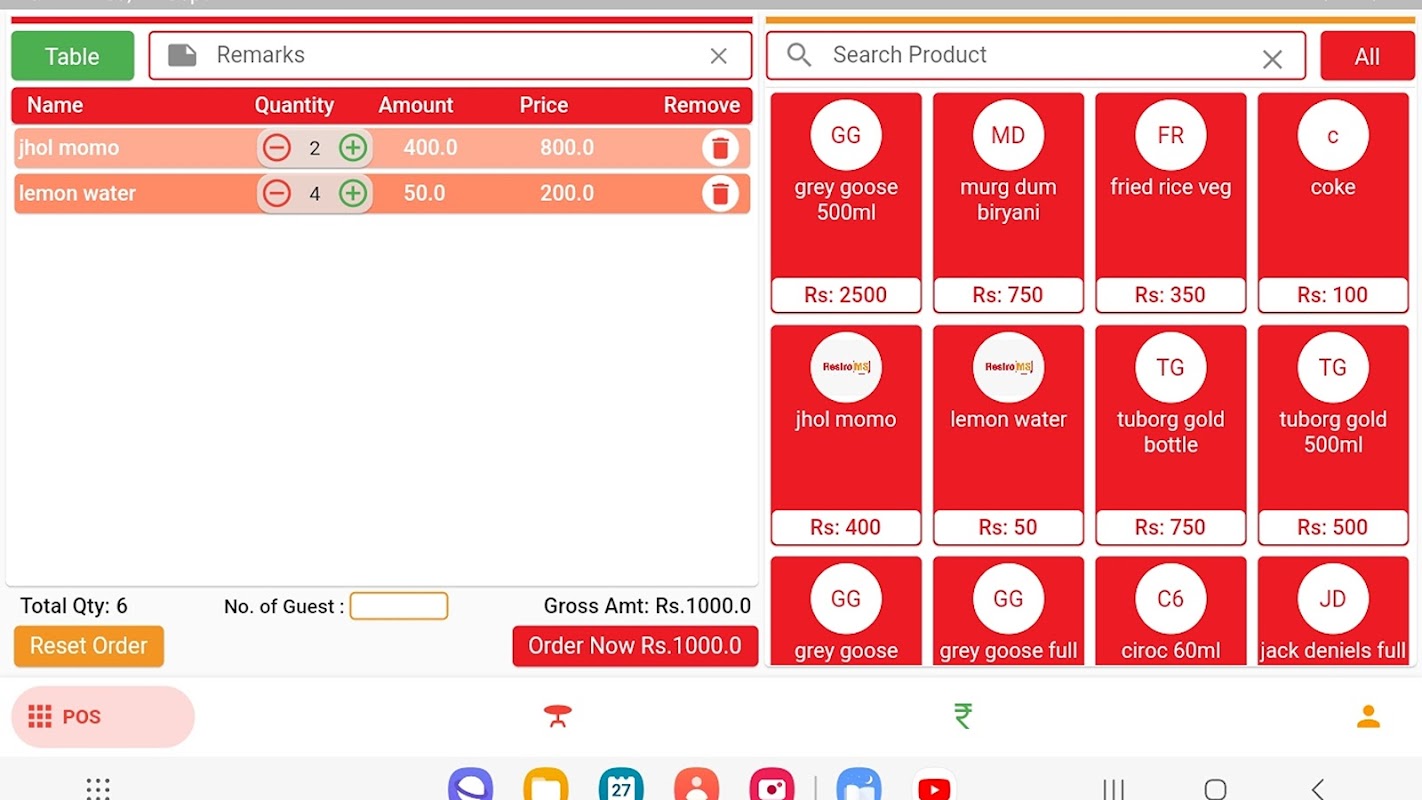This screenshot has width=1422, height=800.
Task: Click the Amount column header
Action: coord(416,105)
